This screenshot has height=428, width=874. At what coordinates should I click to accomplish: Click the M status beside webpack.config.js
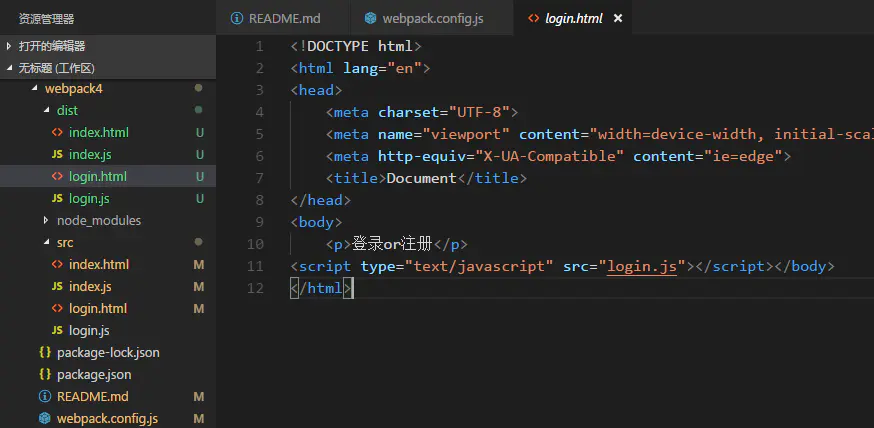coord(198,419)
